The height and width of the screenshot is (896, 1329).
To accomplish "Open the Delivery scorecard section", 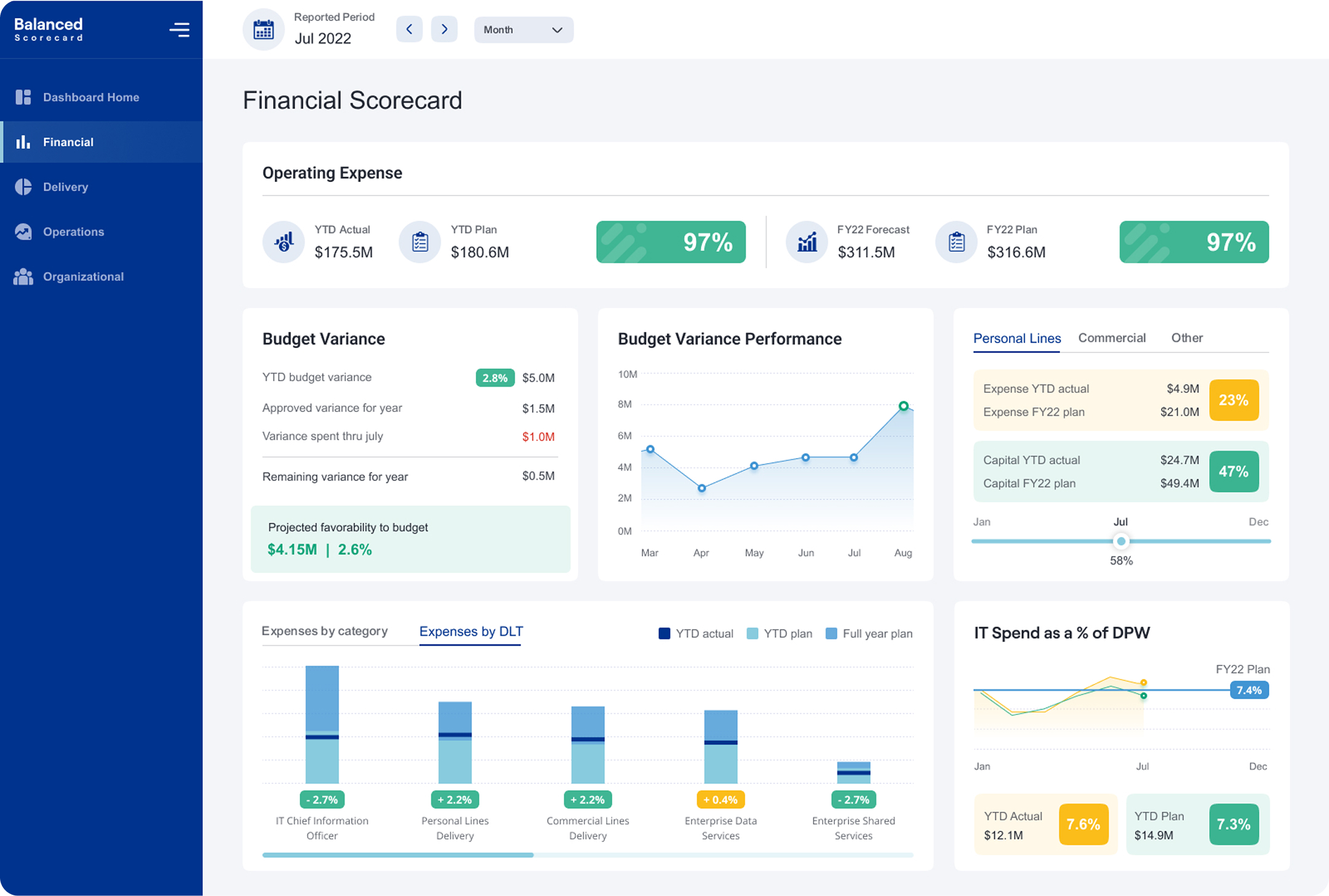I will (65, 186).
